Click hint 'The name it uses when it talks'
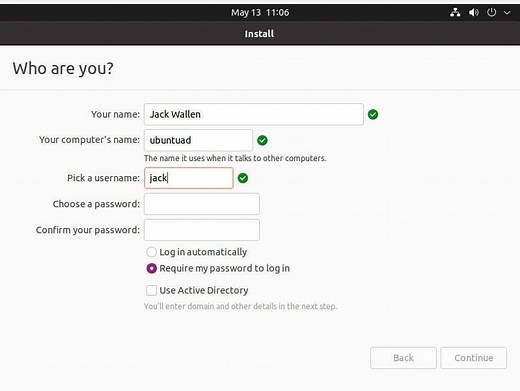This screenshot has height=391, width=520. click(x=235, y=158)
